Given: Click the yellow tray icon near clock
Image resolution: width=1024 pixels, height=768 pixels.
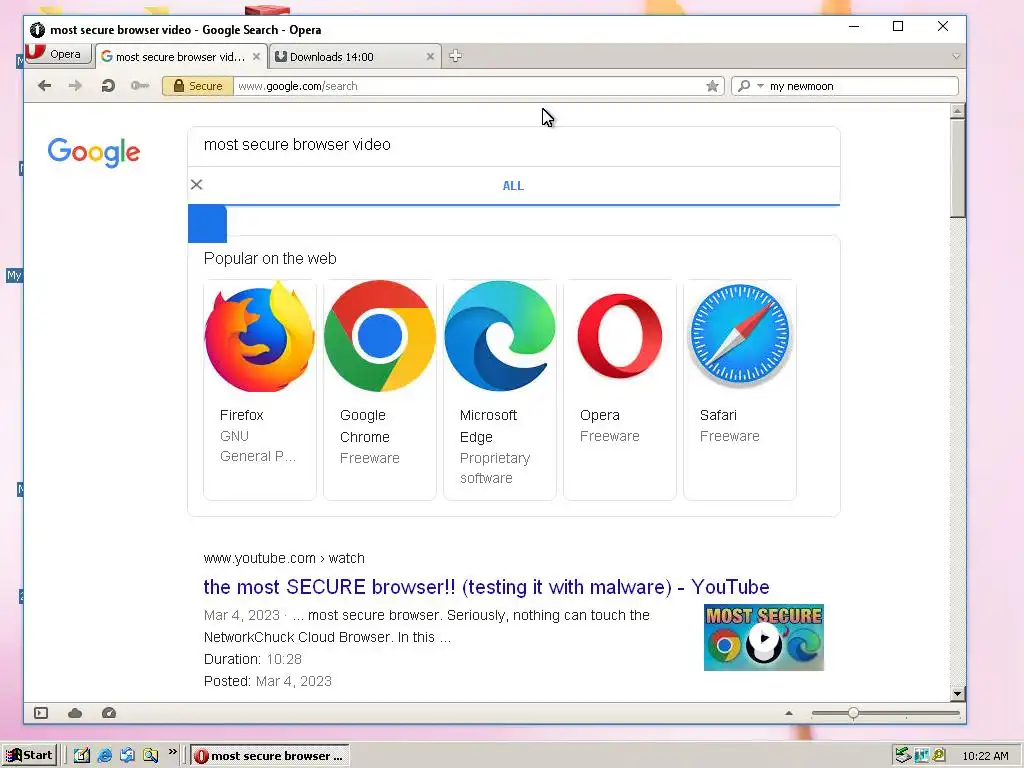Looking at the screenshot, I should [x=939, y=756].
